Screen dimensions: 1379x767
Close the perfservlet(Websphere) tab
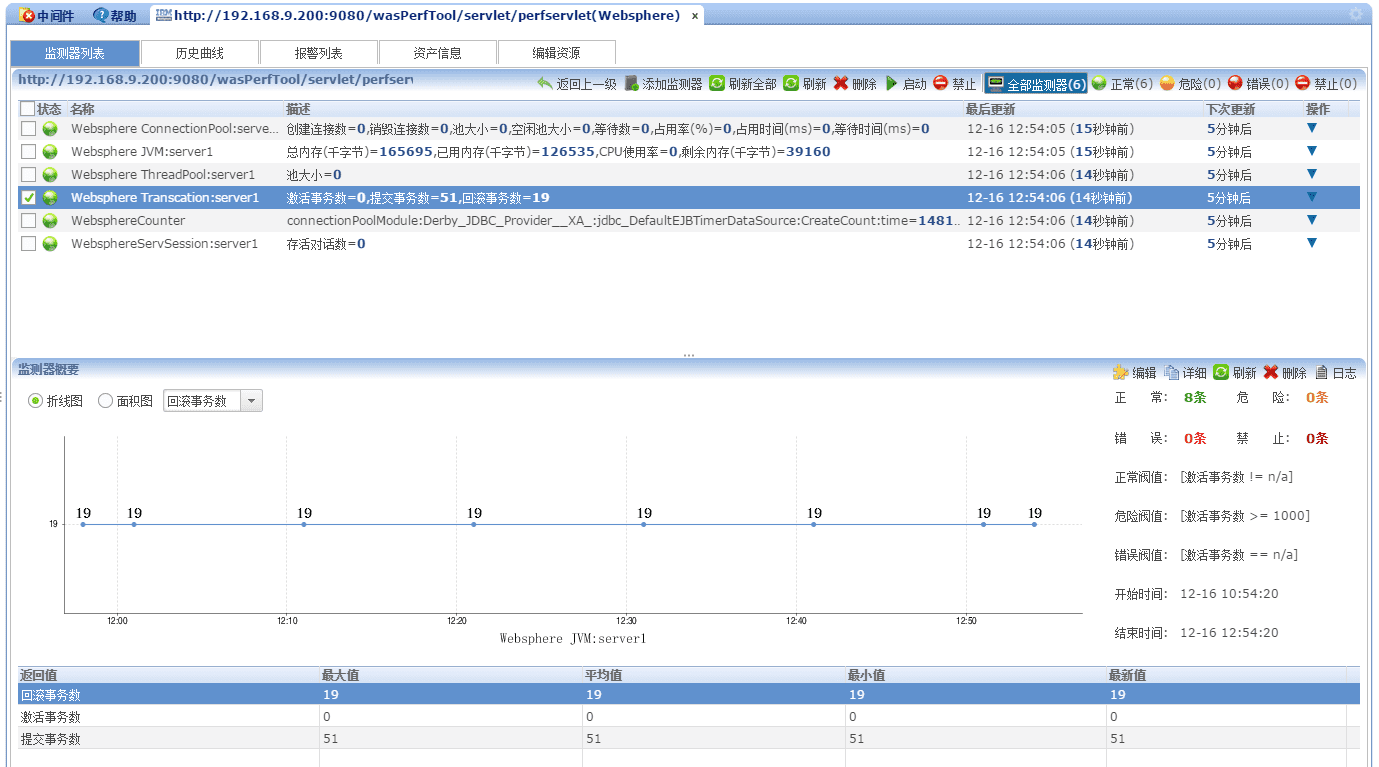(x=695, y=16)
